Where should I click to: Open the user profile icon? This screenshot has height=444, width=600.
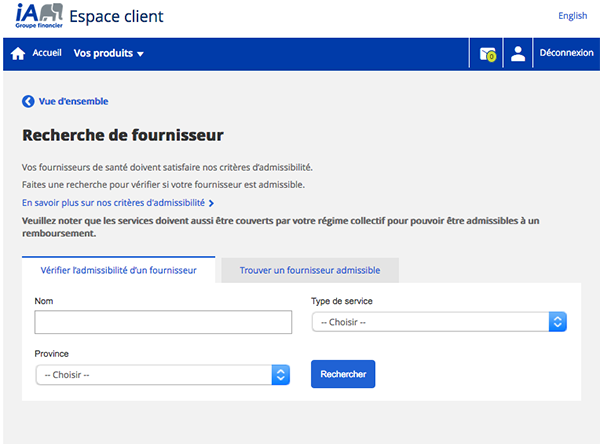(518, 54)
